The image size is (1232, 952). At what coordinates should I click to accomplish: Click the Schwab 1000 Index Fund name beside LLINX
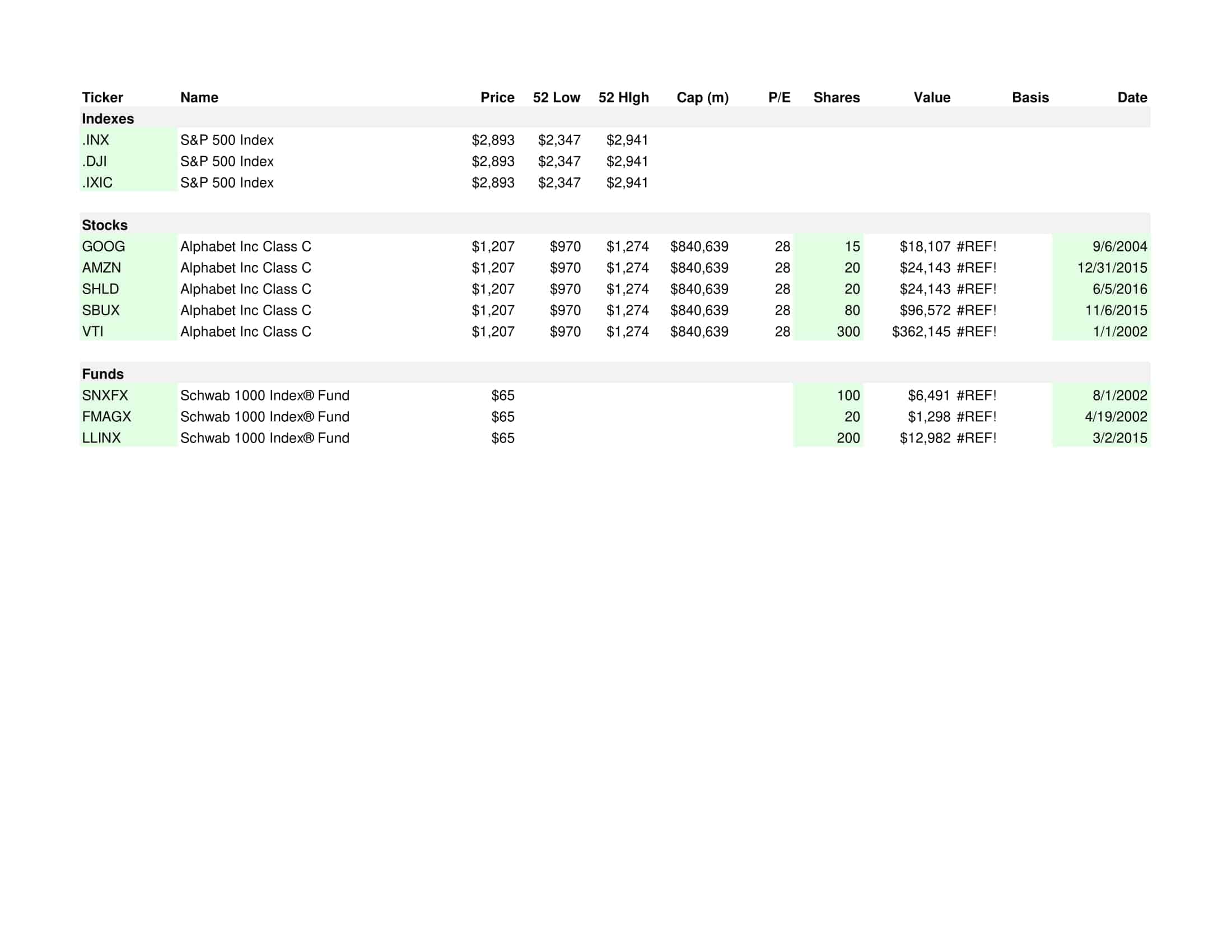pyautogui.click(x=264, y=438)
